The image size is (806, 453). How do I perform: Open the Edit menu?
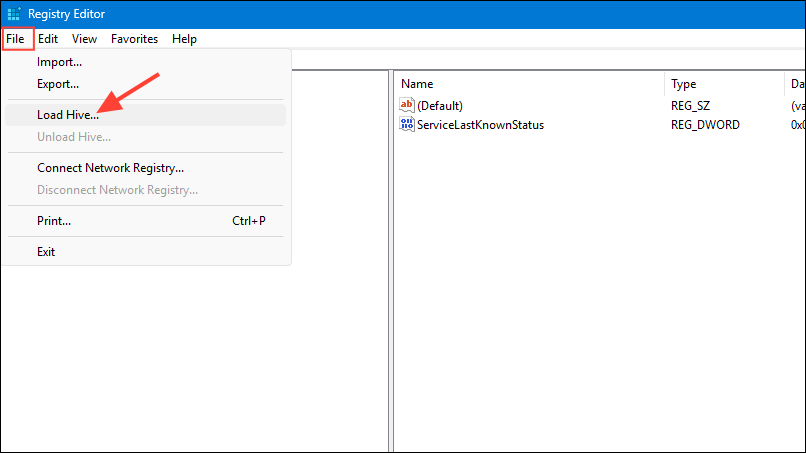tap(48, 39)
